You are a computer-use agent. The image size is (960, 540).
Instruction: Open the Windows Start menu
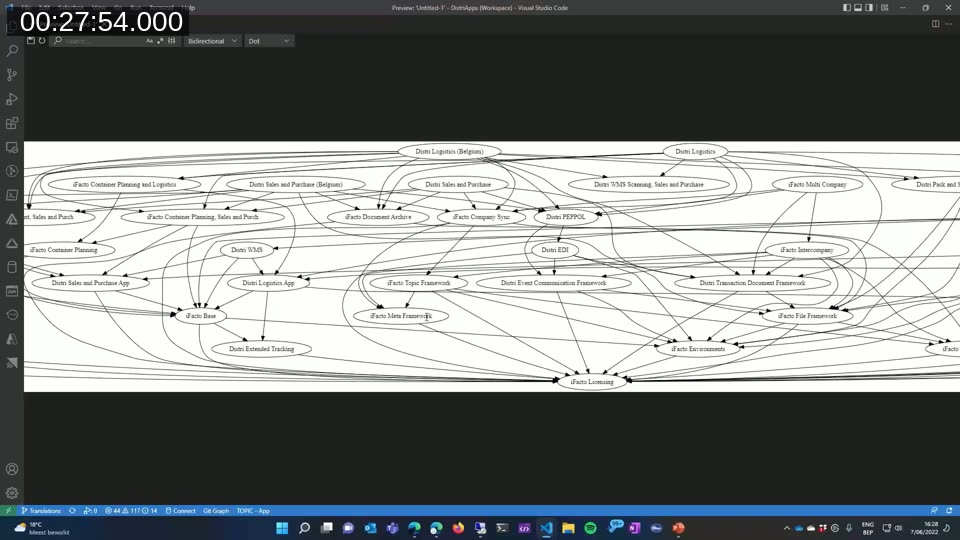[282, 528]
